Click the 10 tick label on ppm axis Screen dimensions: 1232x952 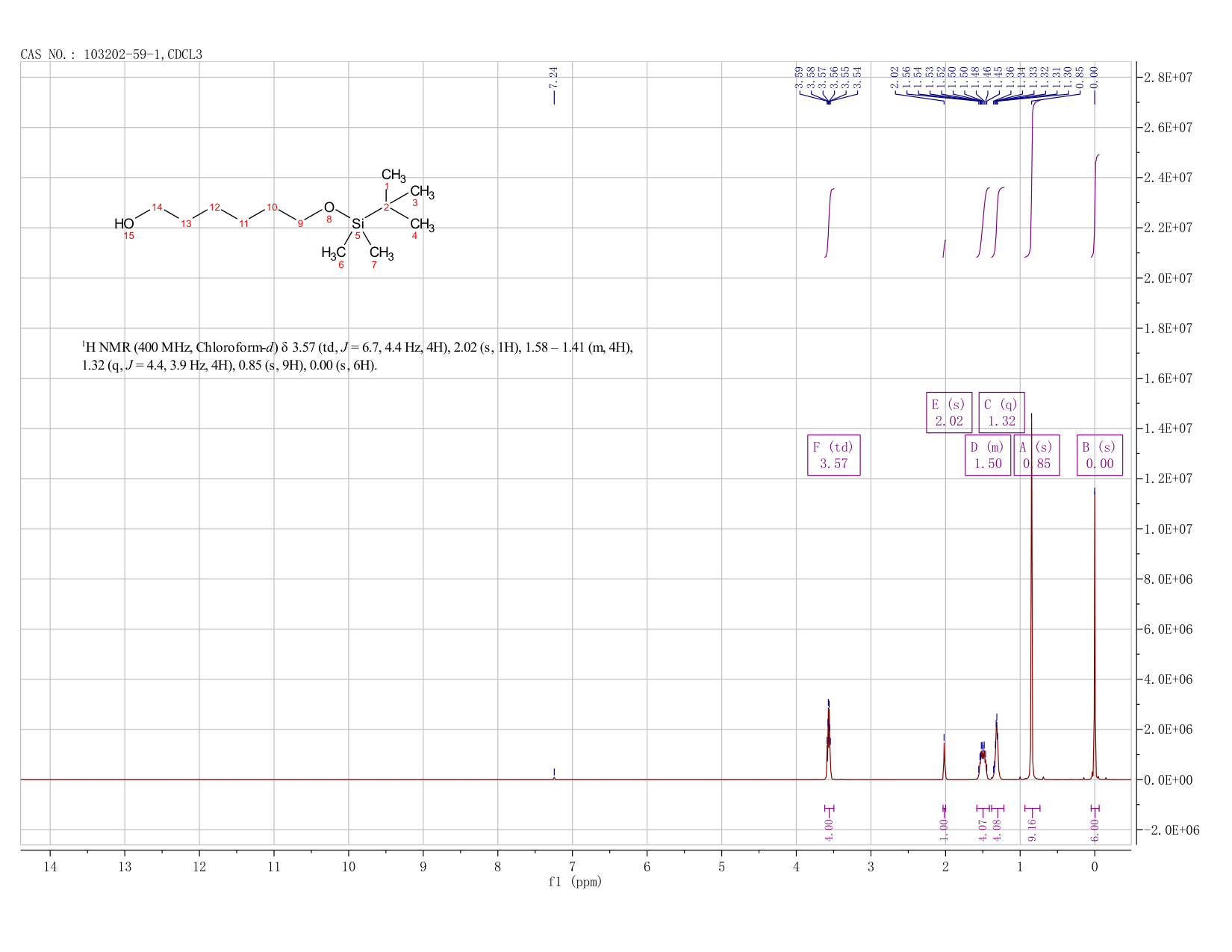[x=349, y=866]
